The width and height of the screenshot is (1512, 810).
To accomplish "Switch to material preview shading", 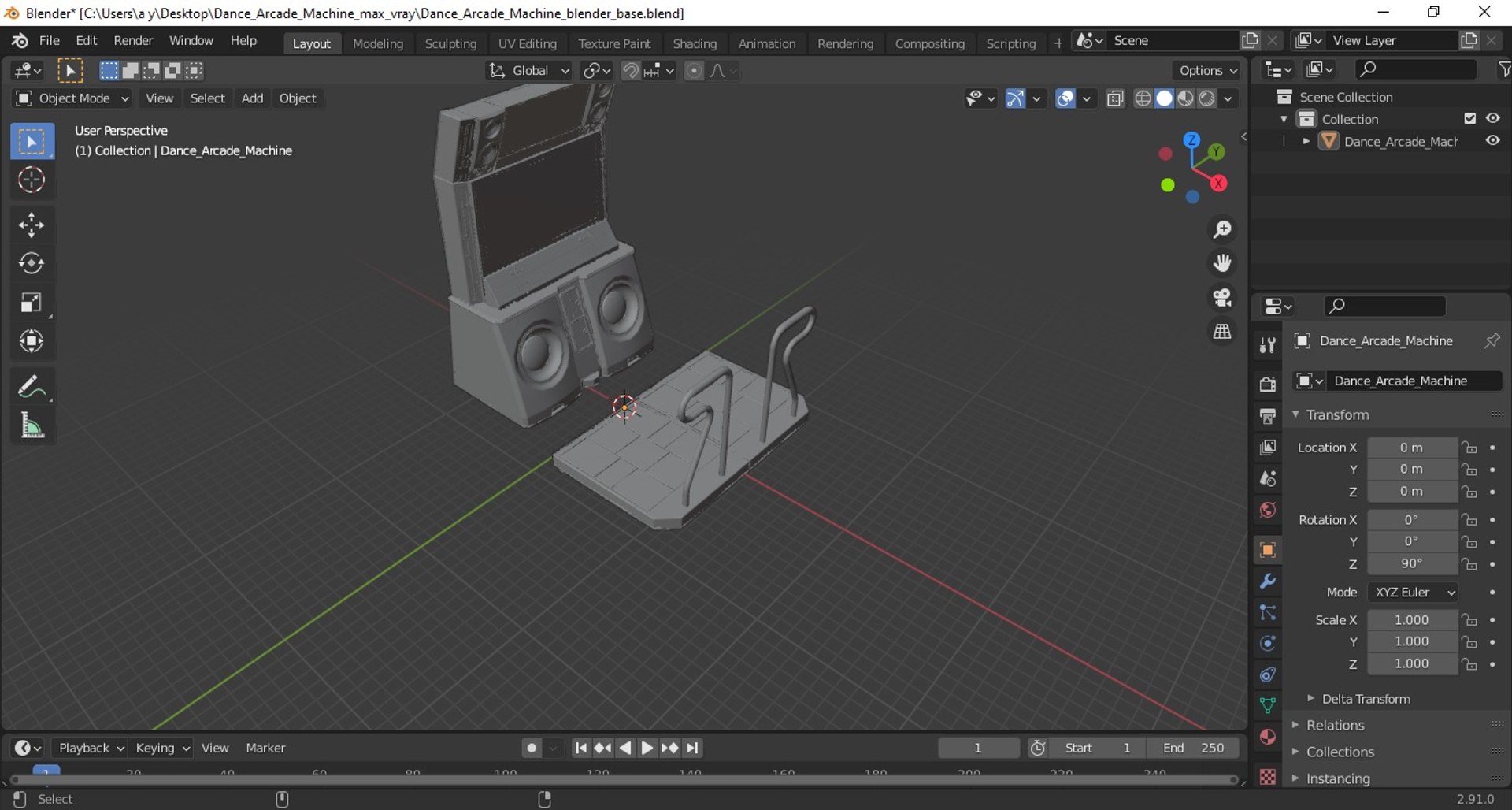I will [x=1185, y=98].
